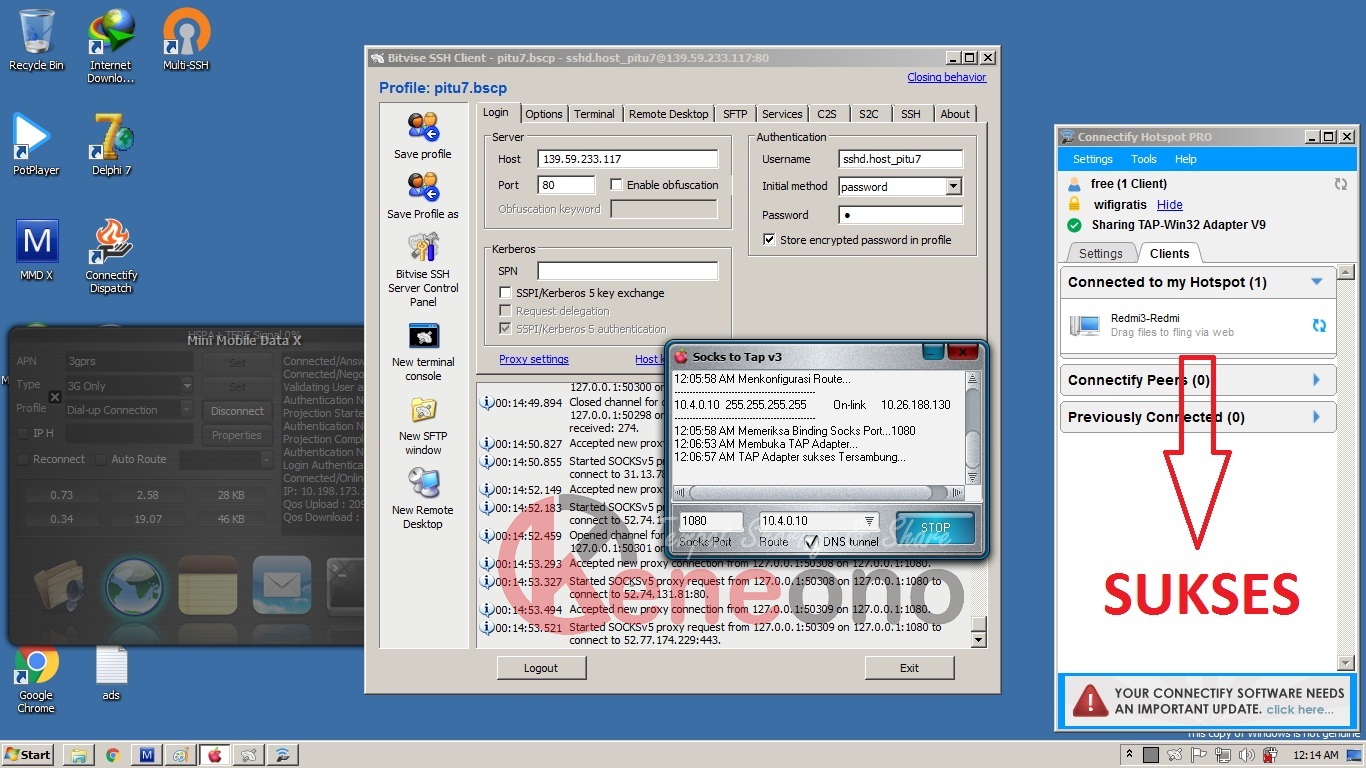The image size is (1366, 768).
Task: Click Hide link next to wifigratis
Action: coord(1169,204)
